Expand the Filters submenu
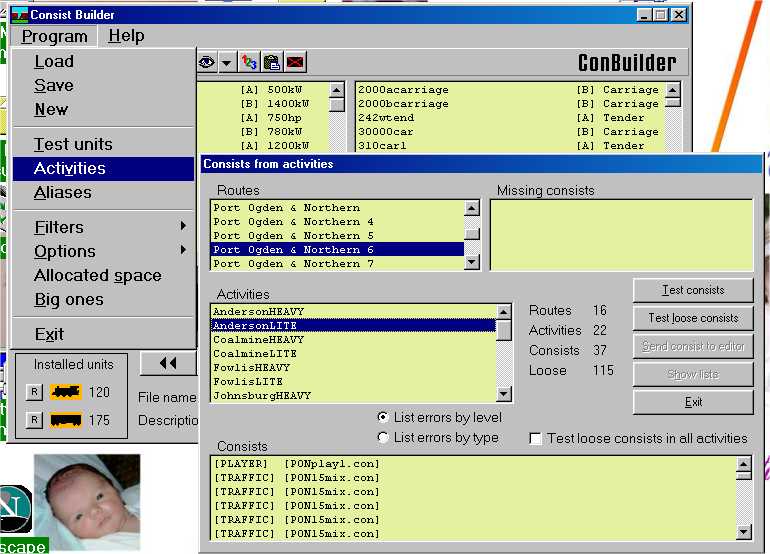Screen dimensions: 770x554 (104, 227)
